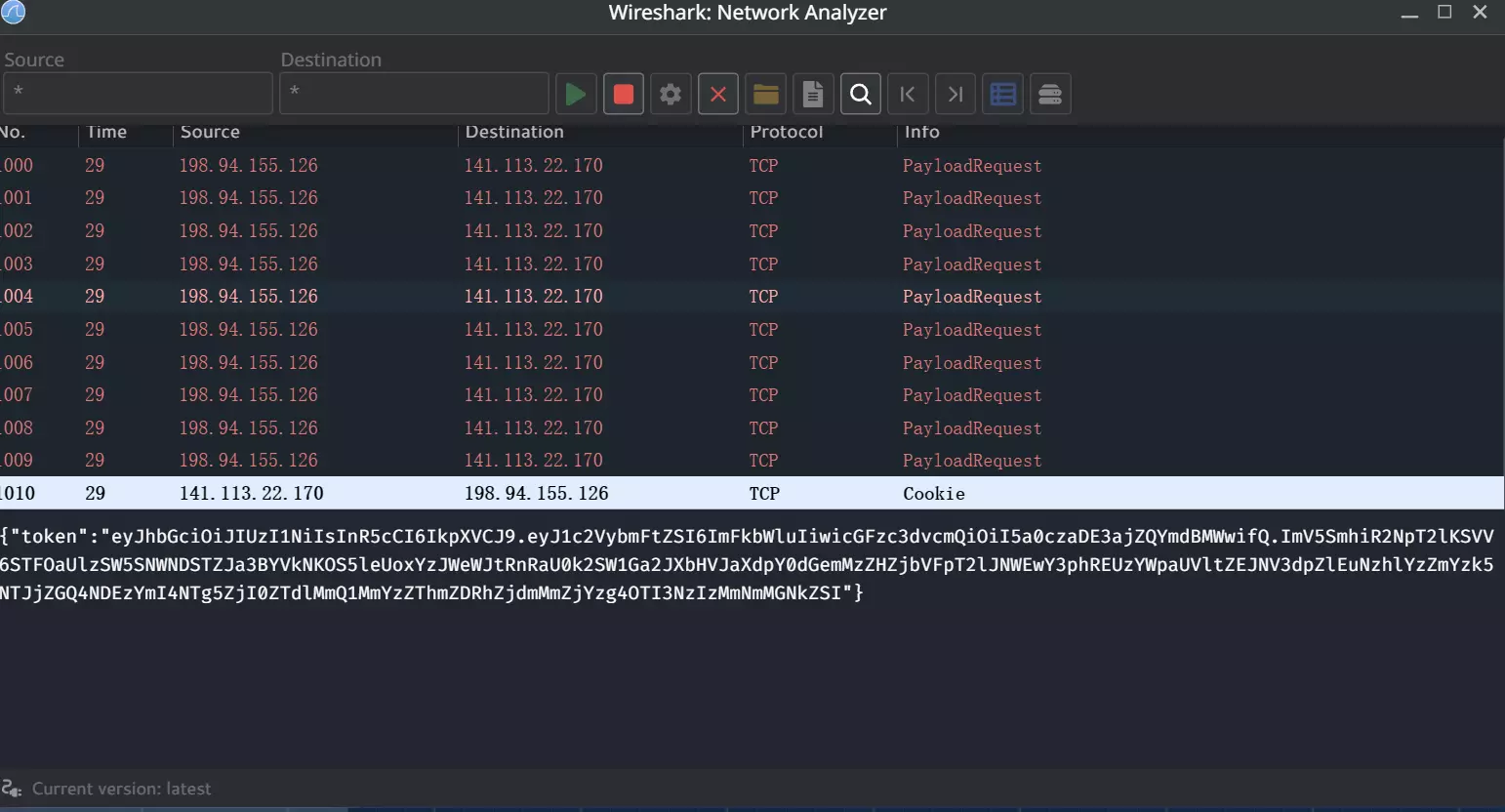Screen dimensions: 1505x812
Task: Click the document file icon in toolbar
Action: pos(813,95)
